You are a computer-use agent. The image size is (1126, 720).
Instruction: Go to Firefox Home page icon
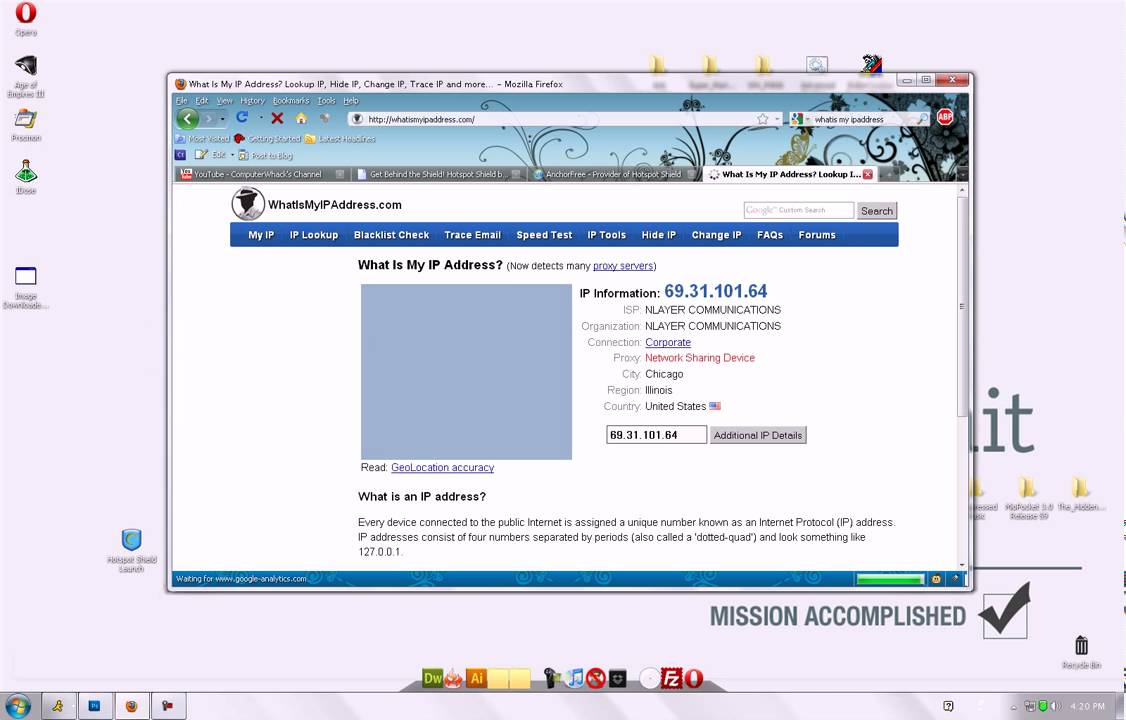tap(302, 118)
